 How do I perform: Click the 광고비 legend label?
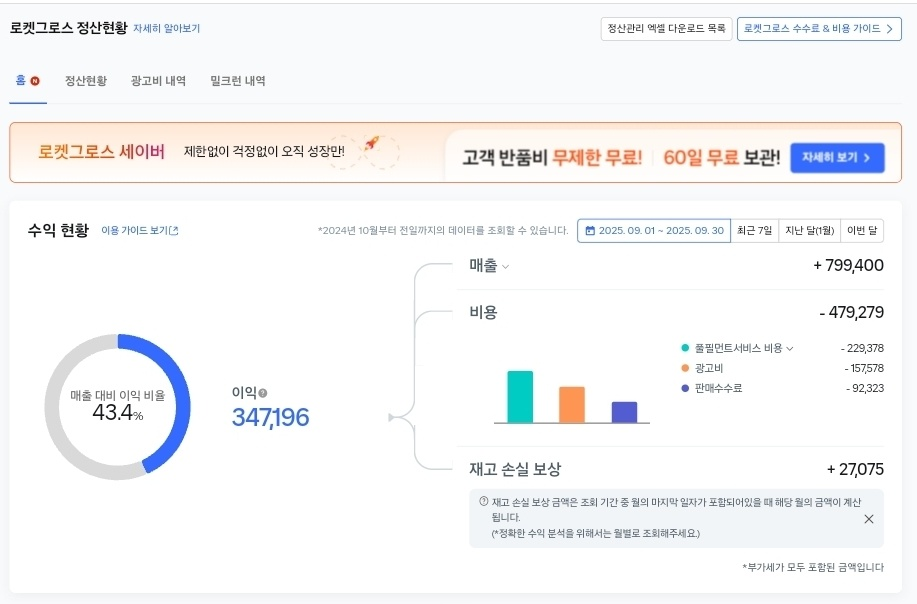tap(709, 368)
